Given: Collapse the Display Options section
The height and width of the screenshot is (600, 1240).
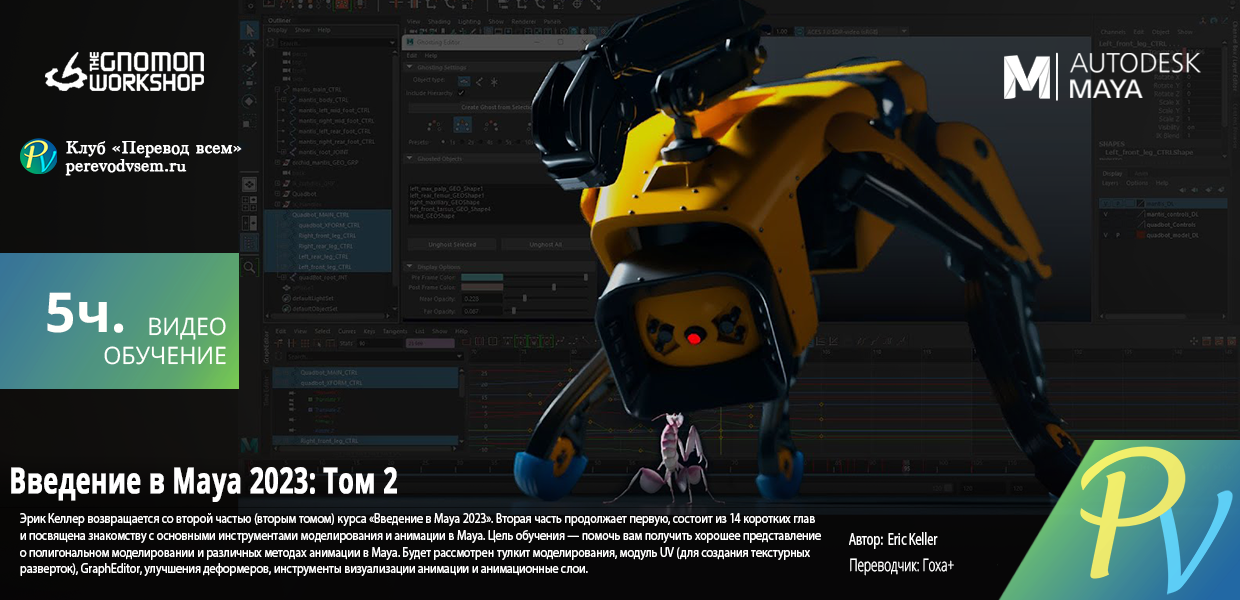Looking at the screenshot, I should tap(408, 267).
